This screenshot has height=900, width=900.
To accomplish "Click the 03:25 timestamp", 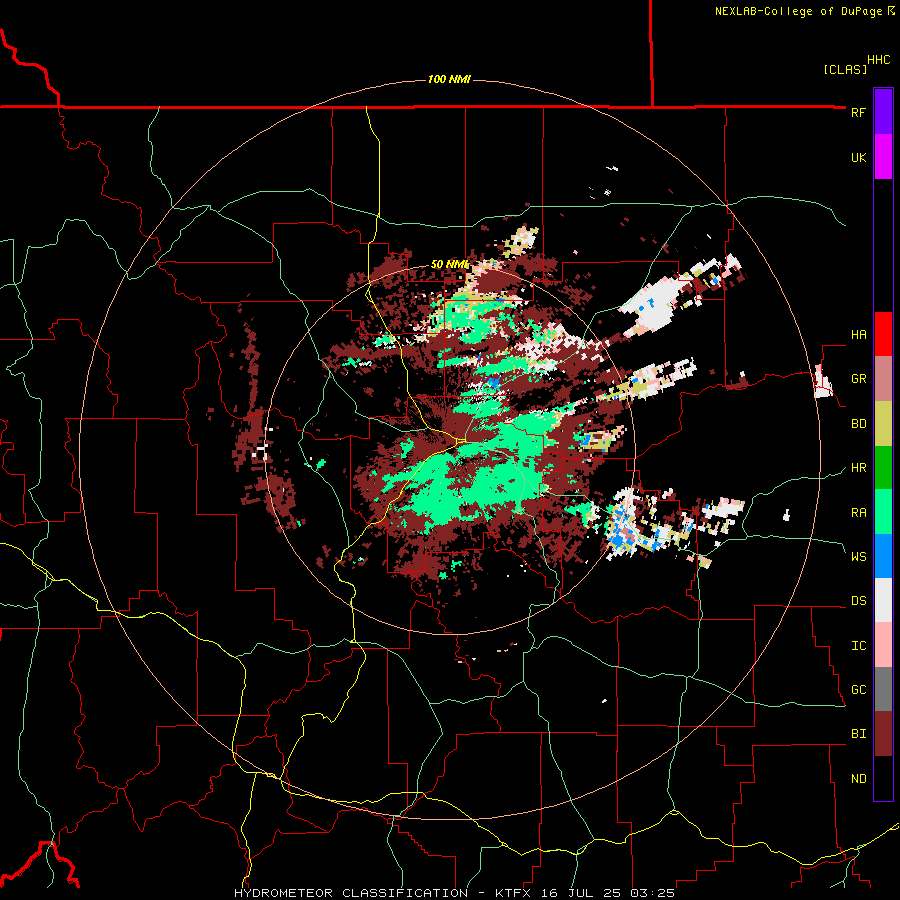I will [x=652, y=893].
